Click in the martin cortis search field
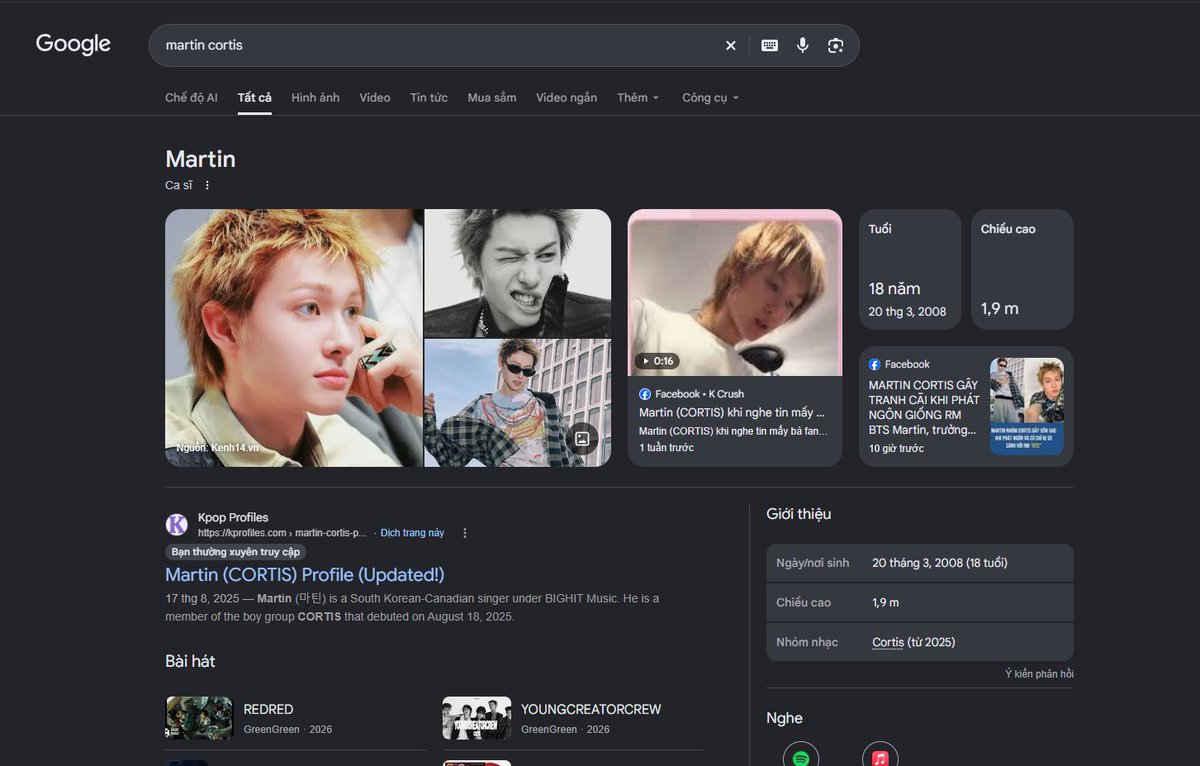Viewport: 1200px width, 766px height. 435,45
